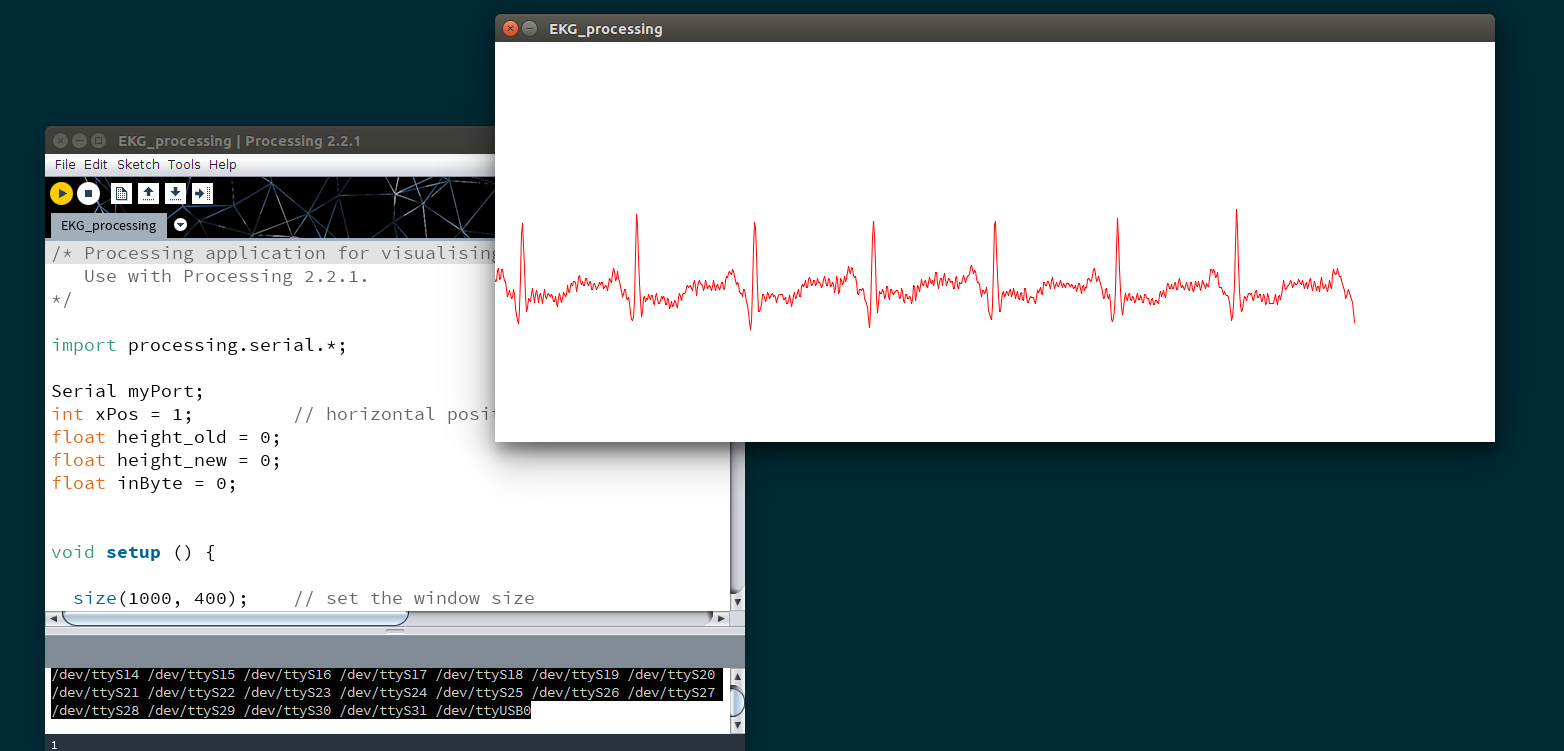Minimize the EKG_processing output window
The width and height of the screenshot is (1564, 751).
point(529,29)
